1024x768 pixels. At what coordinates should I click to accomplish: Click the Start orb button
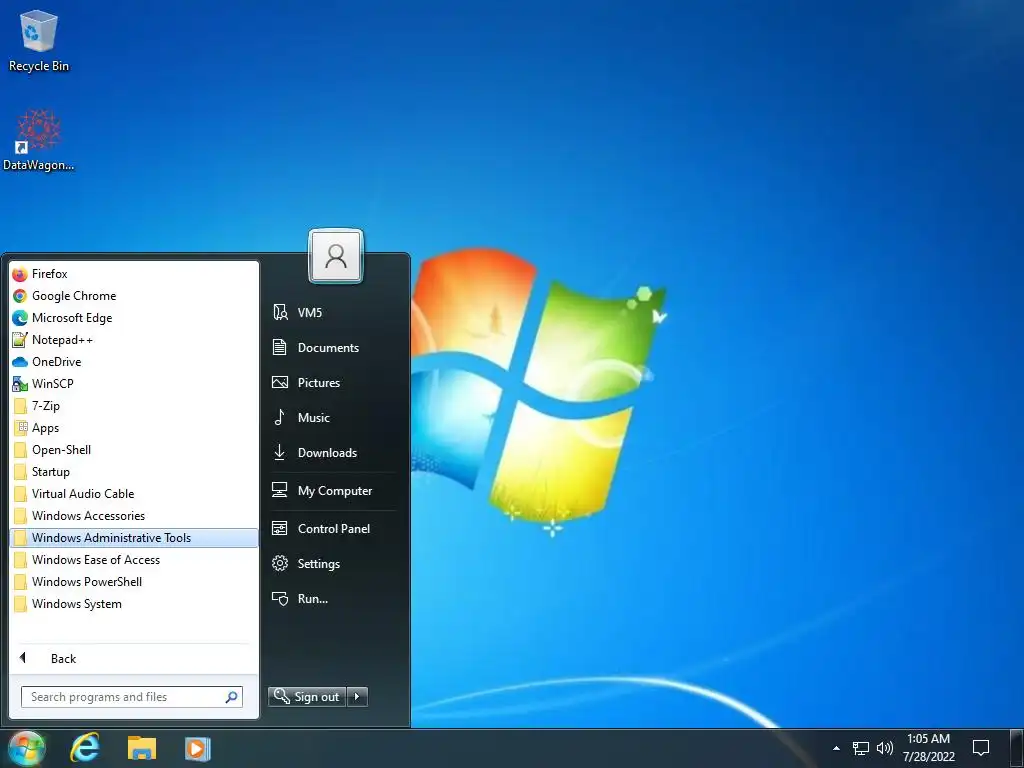coord(26,748)
